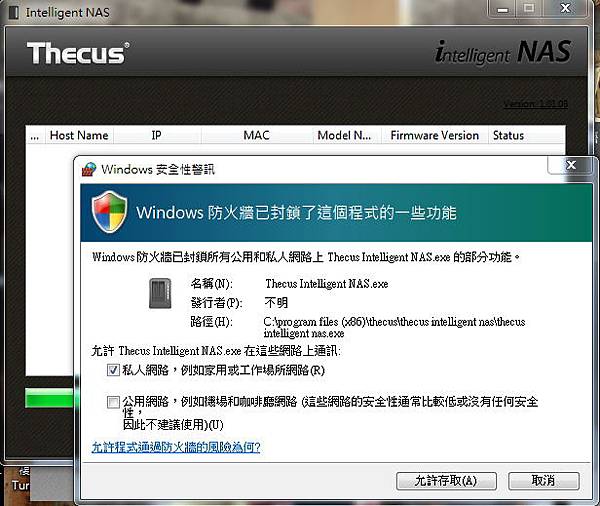Click the Windows firewall shield icon
600x506 pixels.
click(x=109, y=212)
